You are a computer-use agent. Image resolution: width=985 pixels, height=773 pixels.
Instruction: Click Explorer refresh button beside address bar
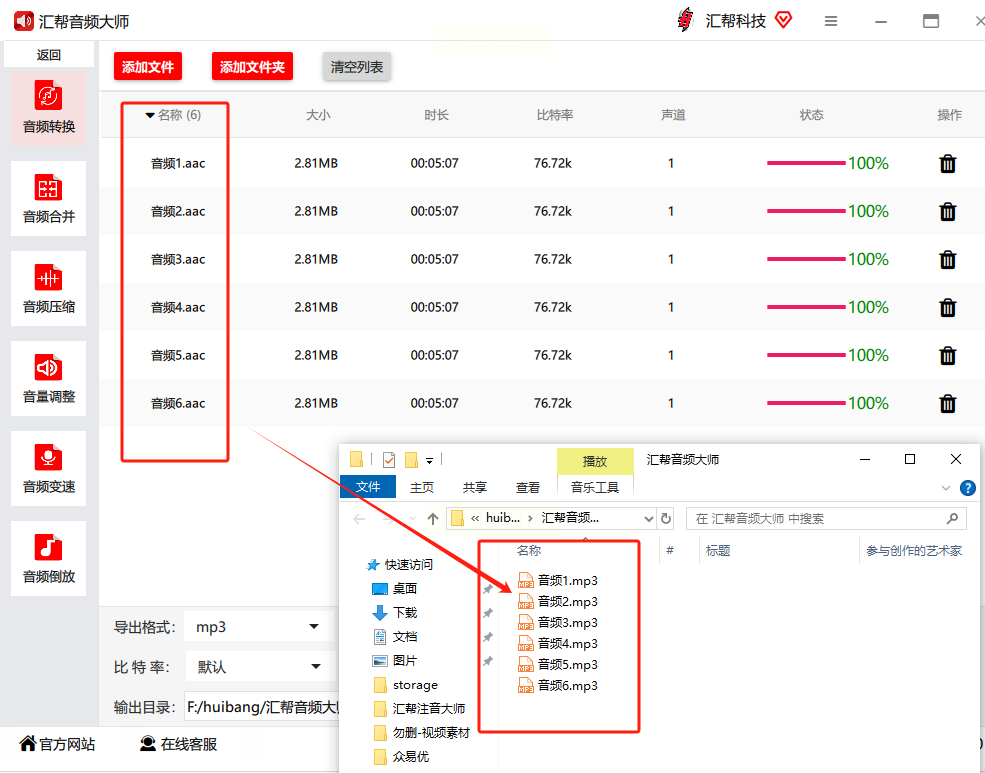[666, 519]
